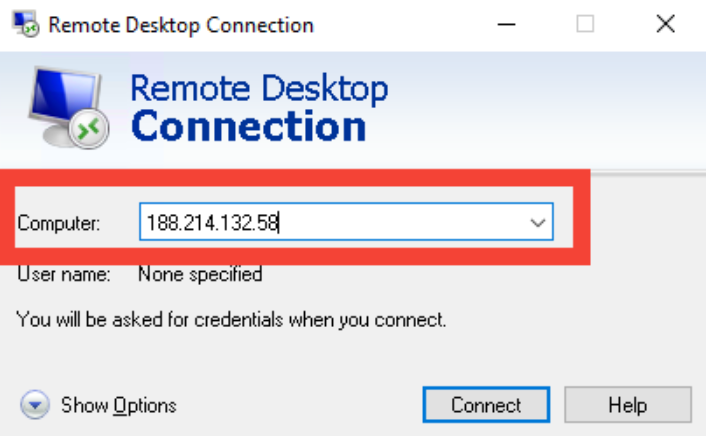Click the "User name:" label
This screenshot has width=709, height=436.
[63, 273]
